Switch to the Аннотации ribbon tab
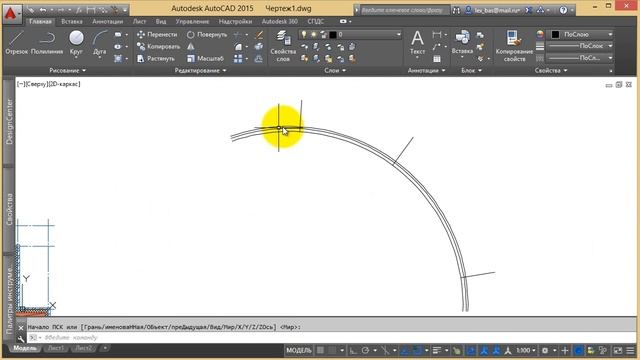The height and width of the screenshot is (360, 640). (107, 21)
